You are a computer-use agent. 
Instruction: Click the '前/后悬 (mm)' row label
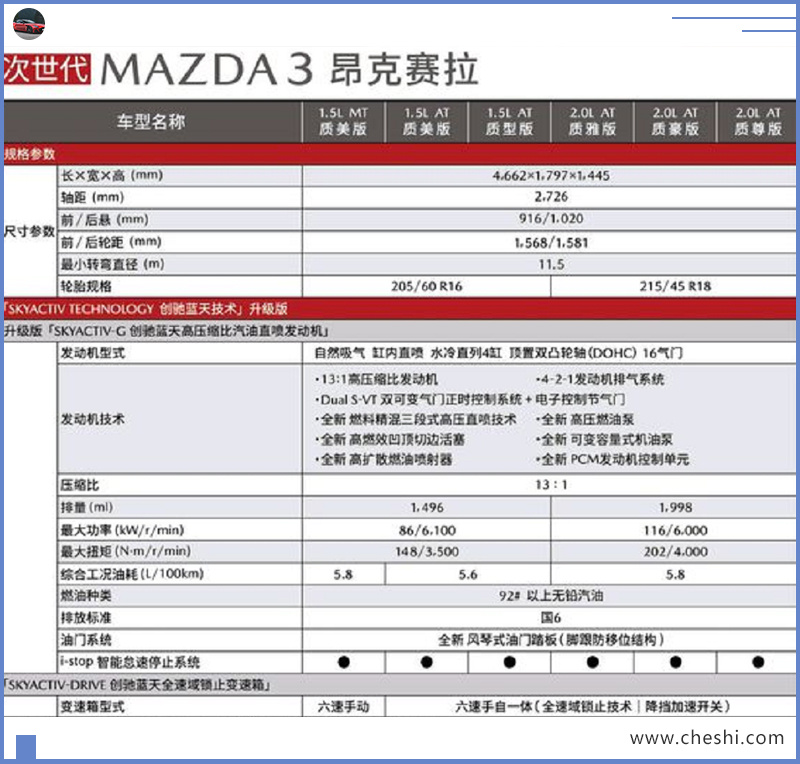(x=105, y=220)
